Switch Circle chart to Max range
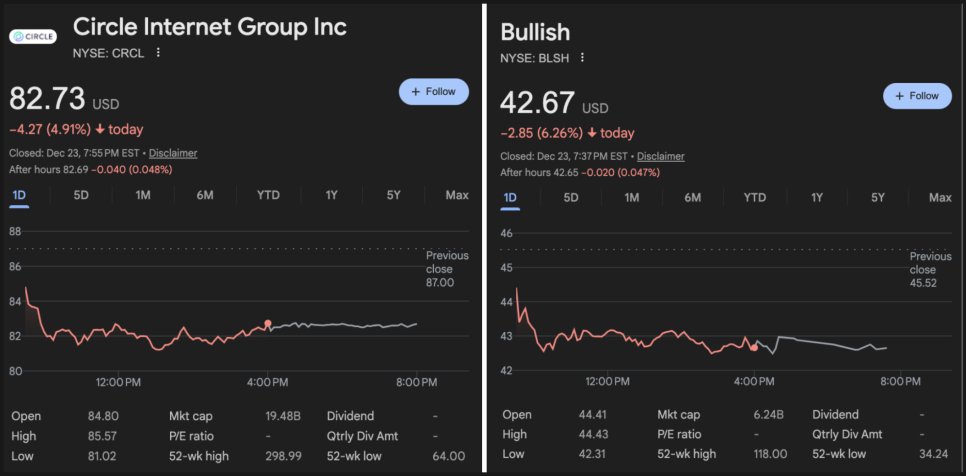 tap(457, 194)
